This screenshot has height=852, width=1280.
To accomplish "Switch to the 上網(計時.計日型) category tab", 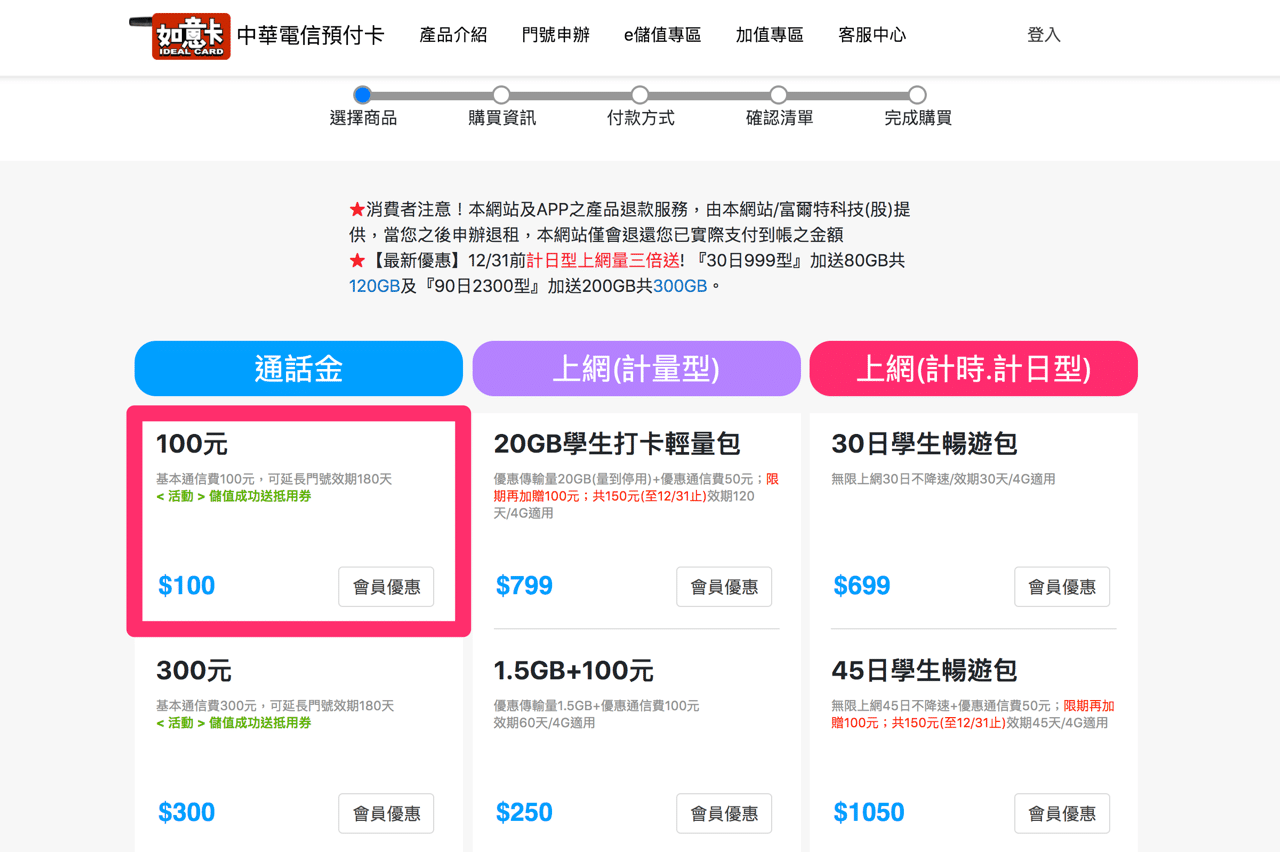I will coord(974,369).
